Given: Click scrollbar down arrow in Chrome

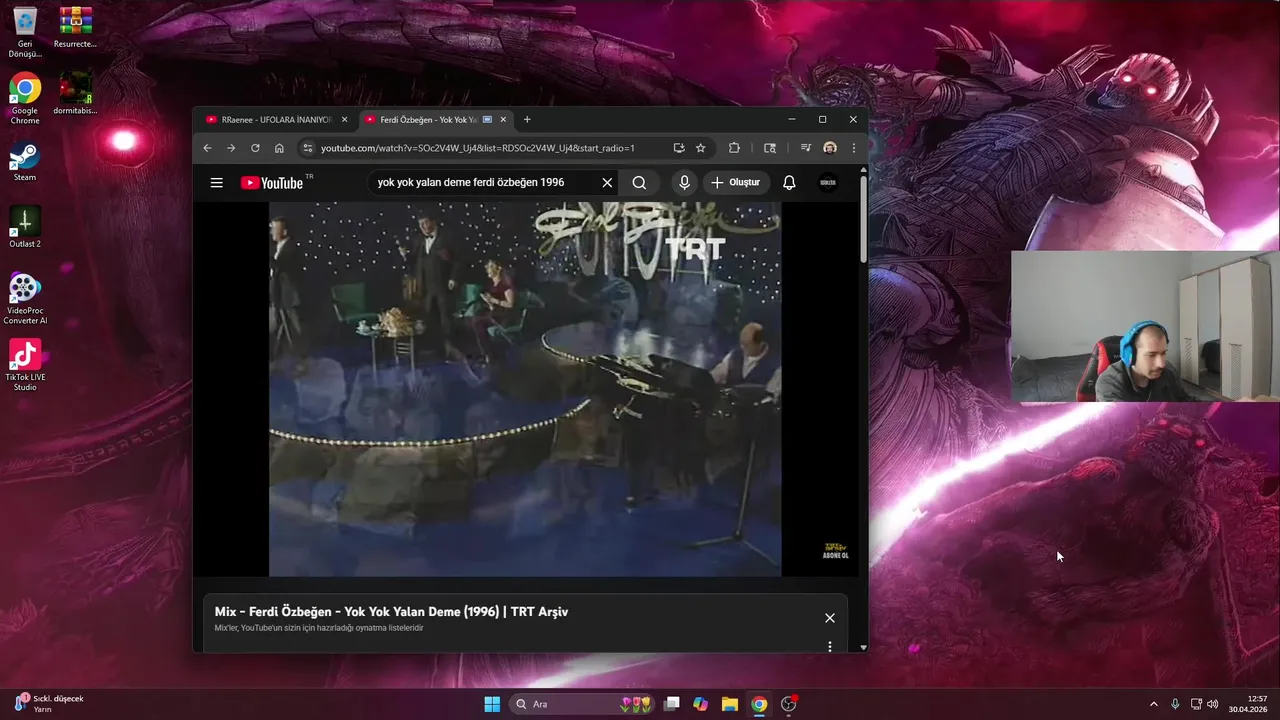Looking at the screenshot, I should coord(863,647).
